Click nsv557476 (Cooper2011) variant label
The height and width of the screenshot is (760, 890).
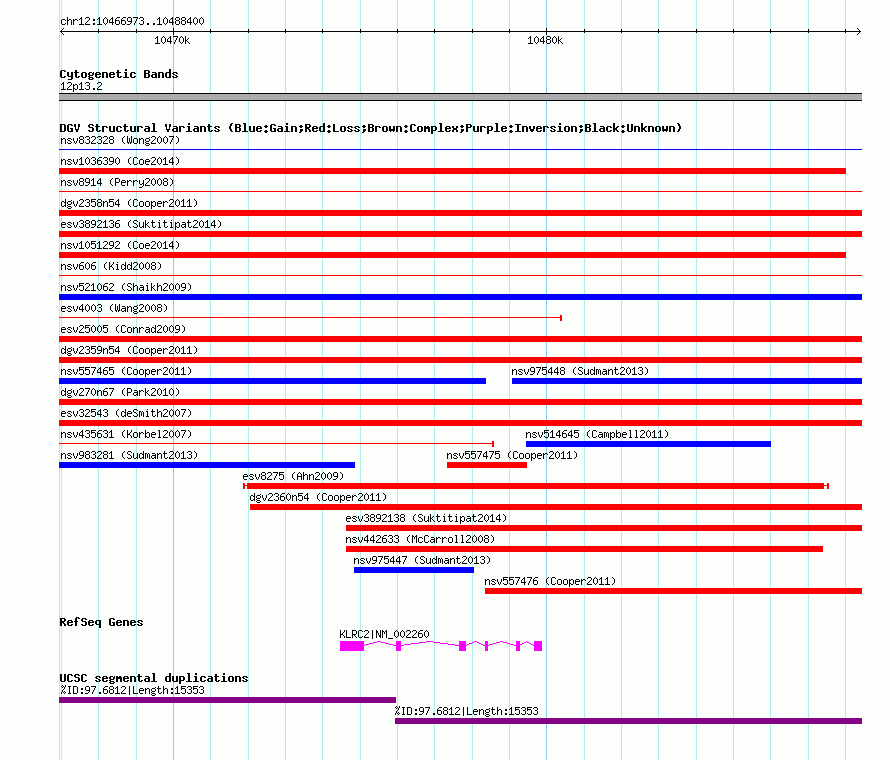[550, 581]
